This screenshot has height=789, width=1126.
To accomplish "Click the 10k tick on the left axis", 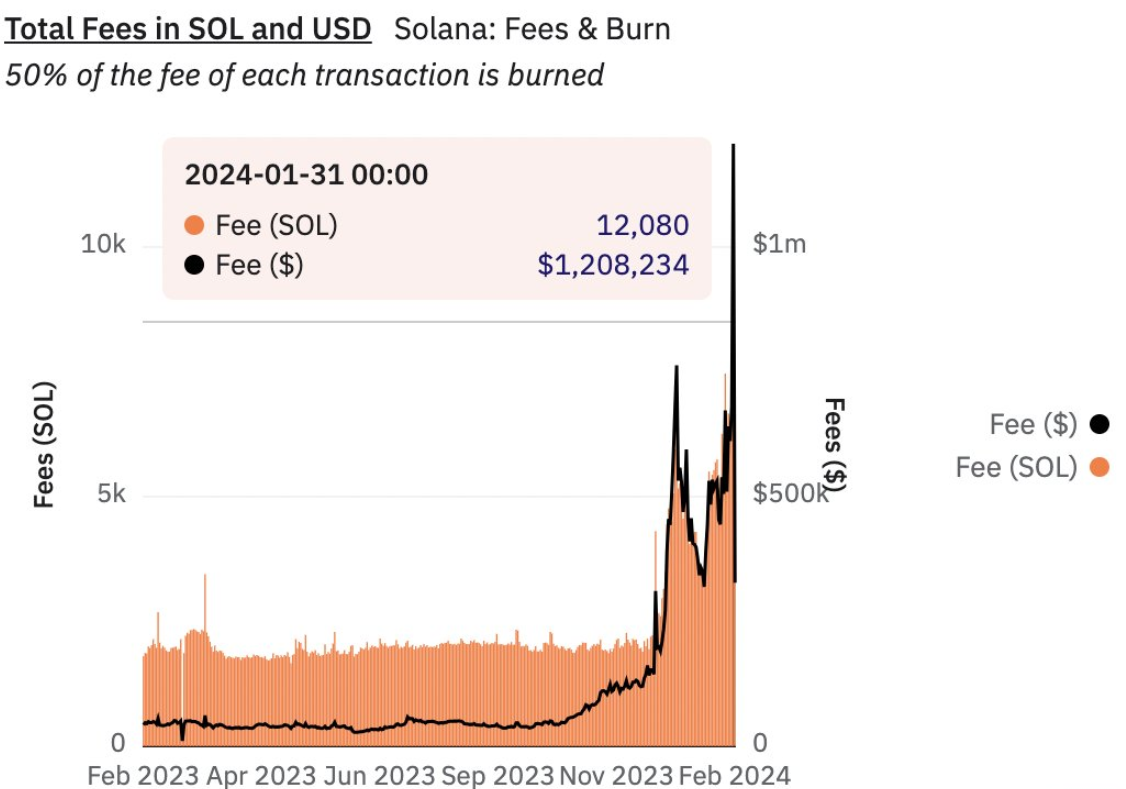I will click(103, 244).
